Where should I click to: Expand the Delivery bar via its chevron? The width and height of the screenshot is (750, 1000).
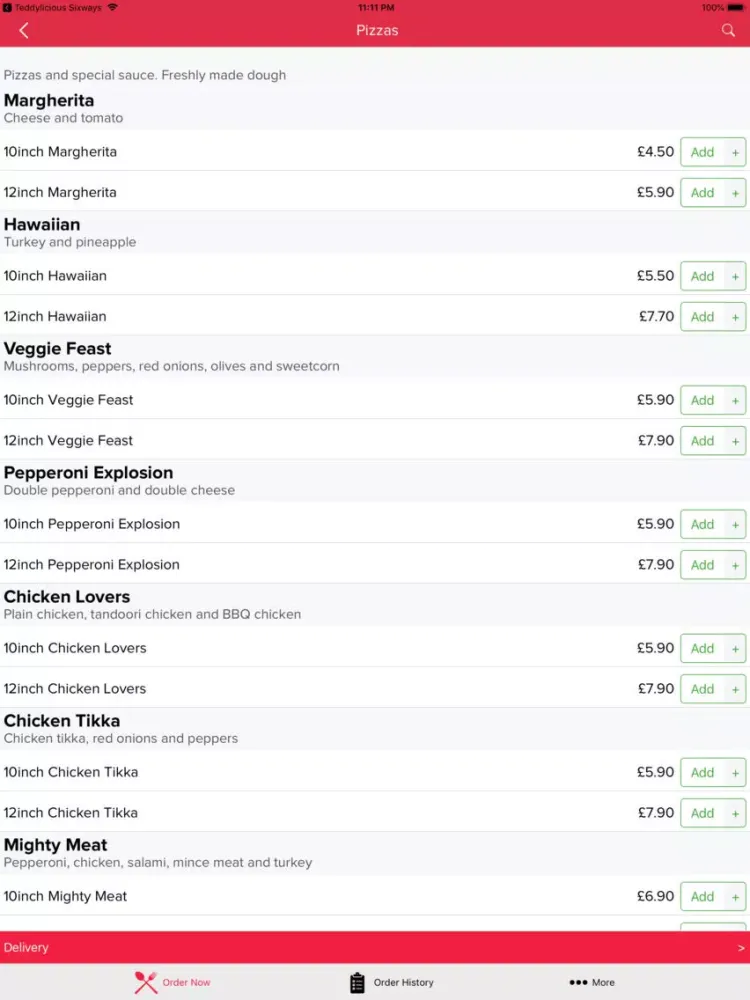click(740, 947)
